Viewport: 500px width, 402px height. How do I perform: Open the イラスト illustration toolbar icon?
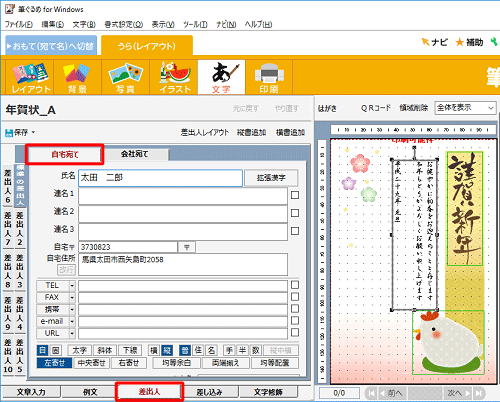pyautogui.click(x=174, y=77)
